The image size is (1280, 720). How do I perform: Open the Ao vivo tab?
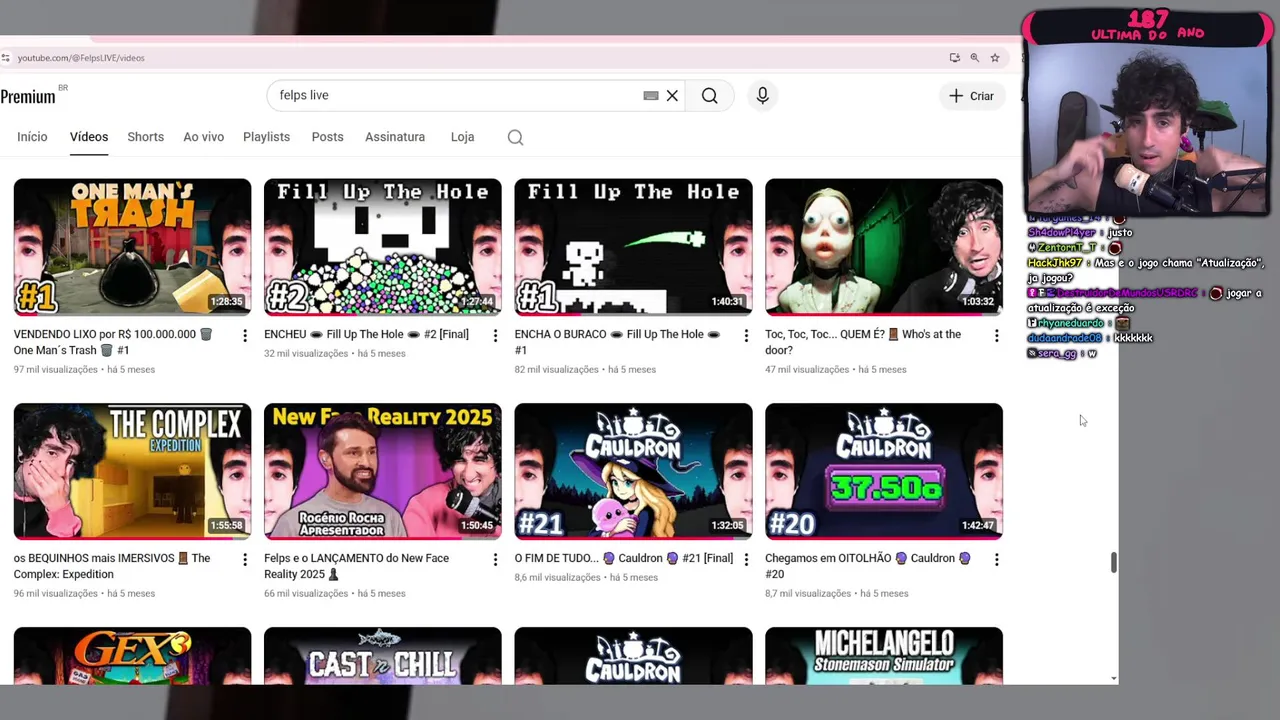click(203, 137)
